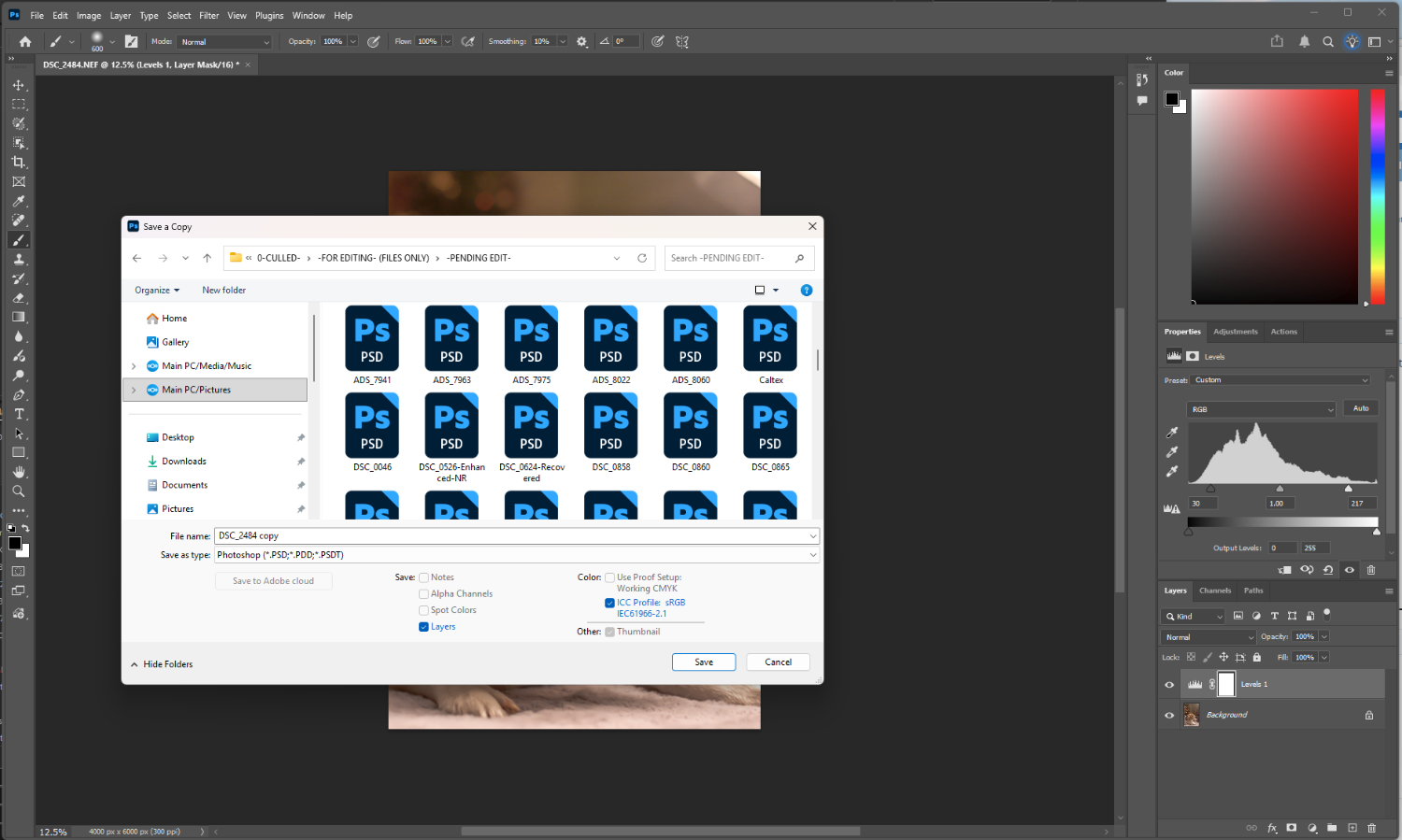Disable the ICC Profile sRGB checkbox
This screenshot has height=840, width=1402.
pos(610,603)
